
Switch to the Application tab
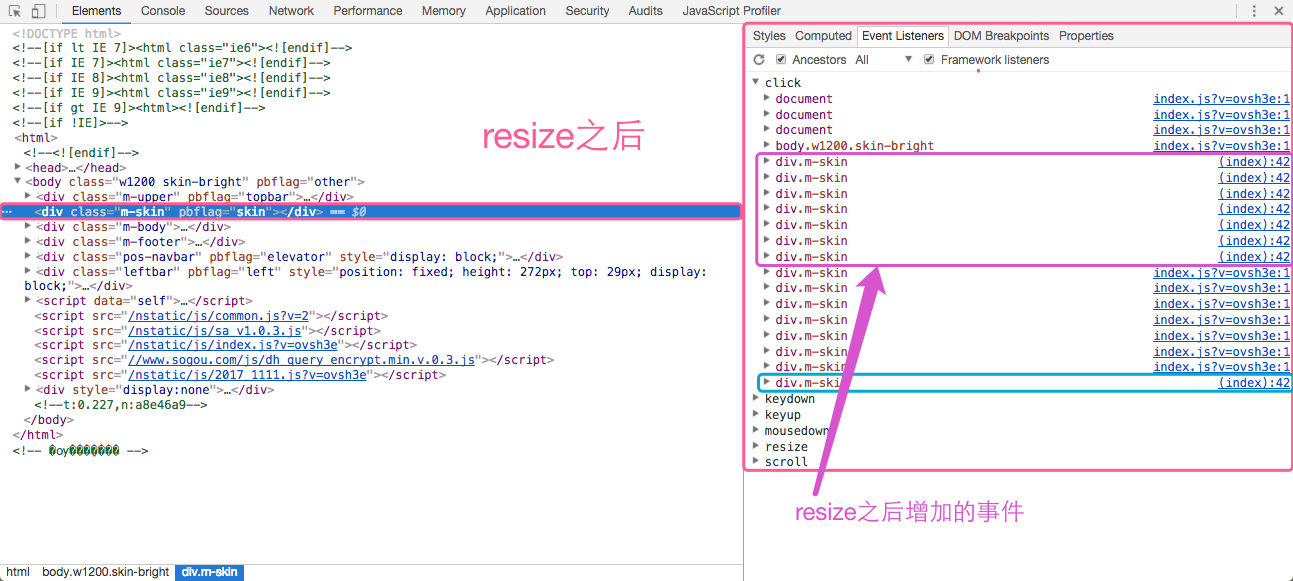(x=516, y=11)
